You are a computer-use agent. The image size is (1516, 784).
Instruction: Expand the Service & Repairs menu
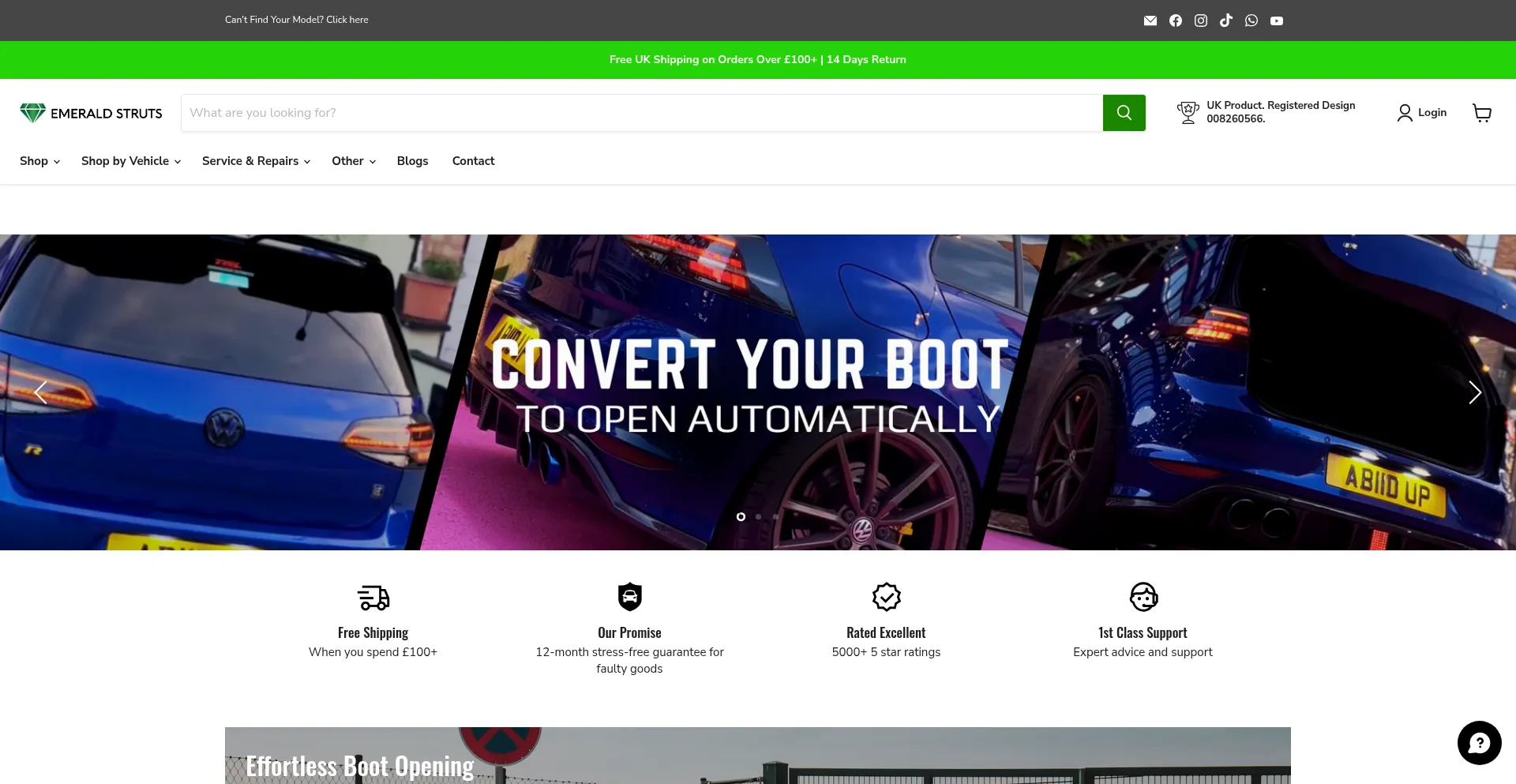(256, 161)
